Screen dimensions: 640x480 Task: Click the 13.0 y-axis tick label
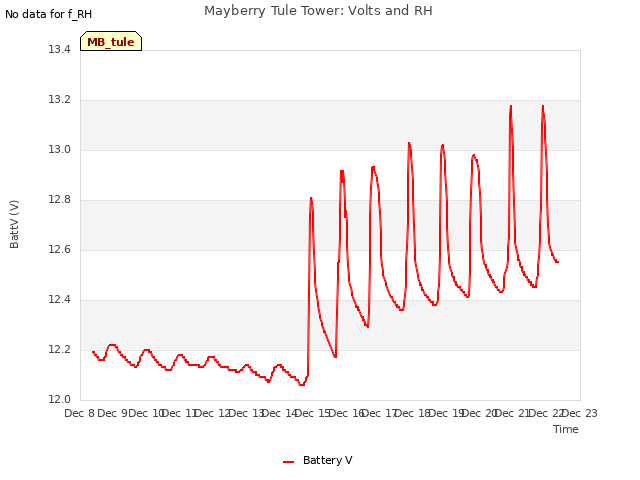(59, 149)
